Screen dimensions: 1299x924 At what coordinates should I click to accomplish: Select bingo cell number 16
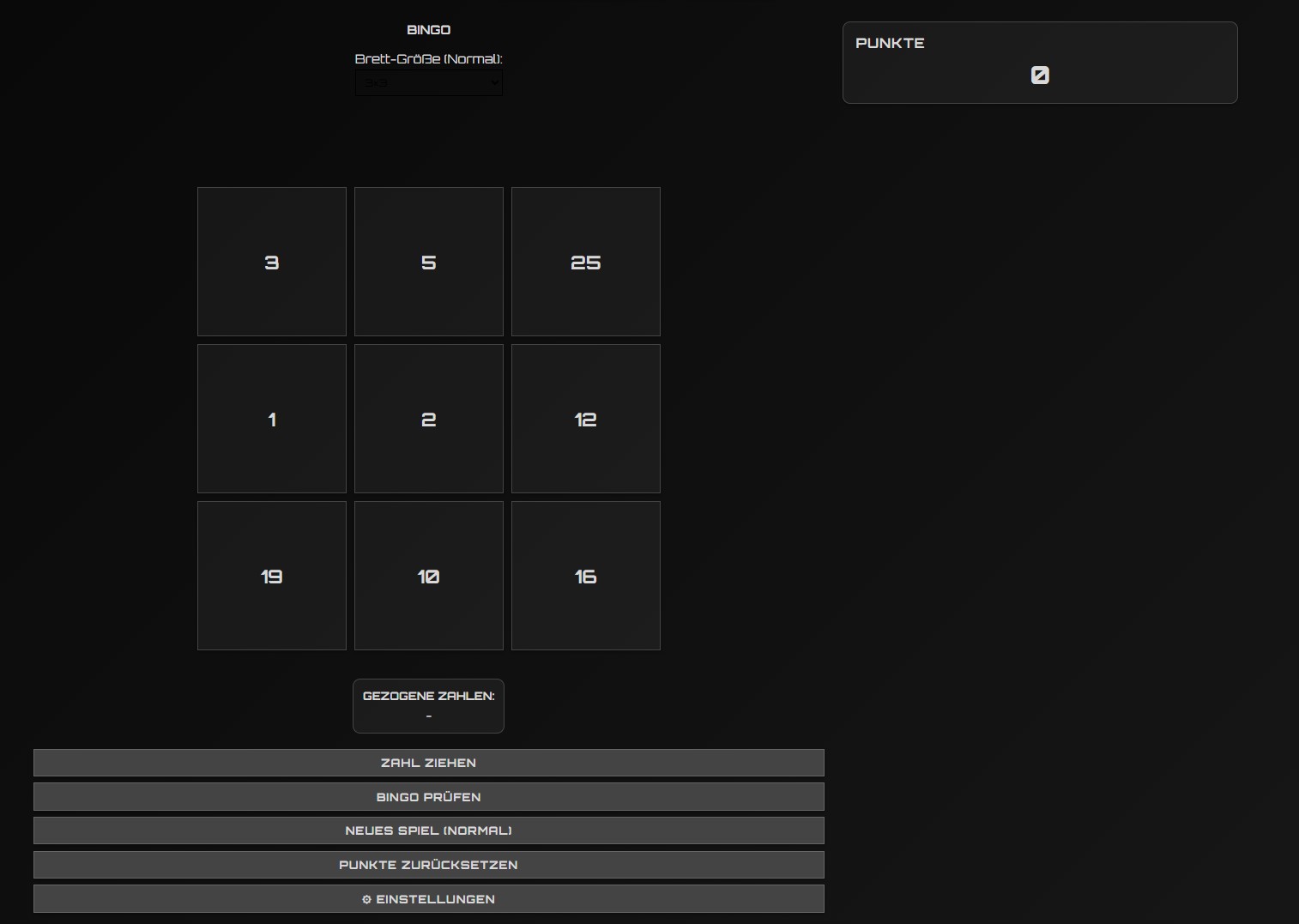586,576
